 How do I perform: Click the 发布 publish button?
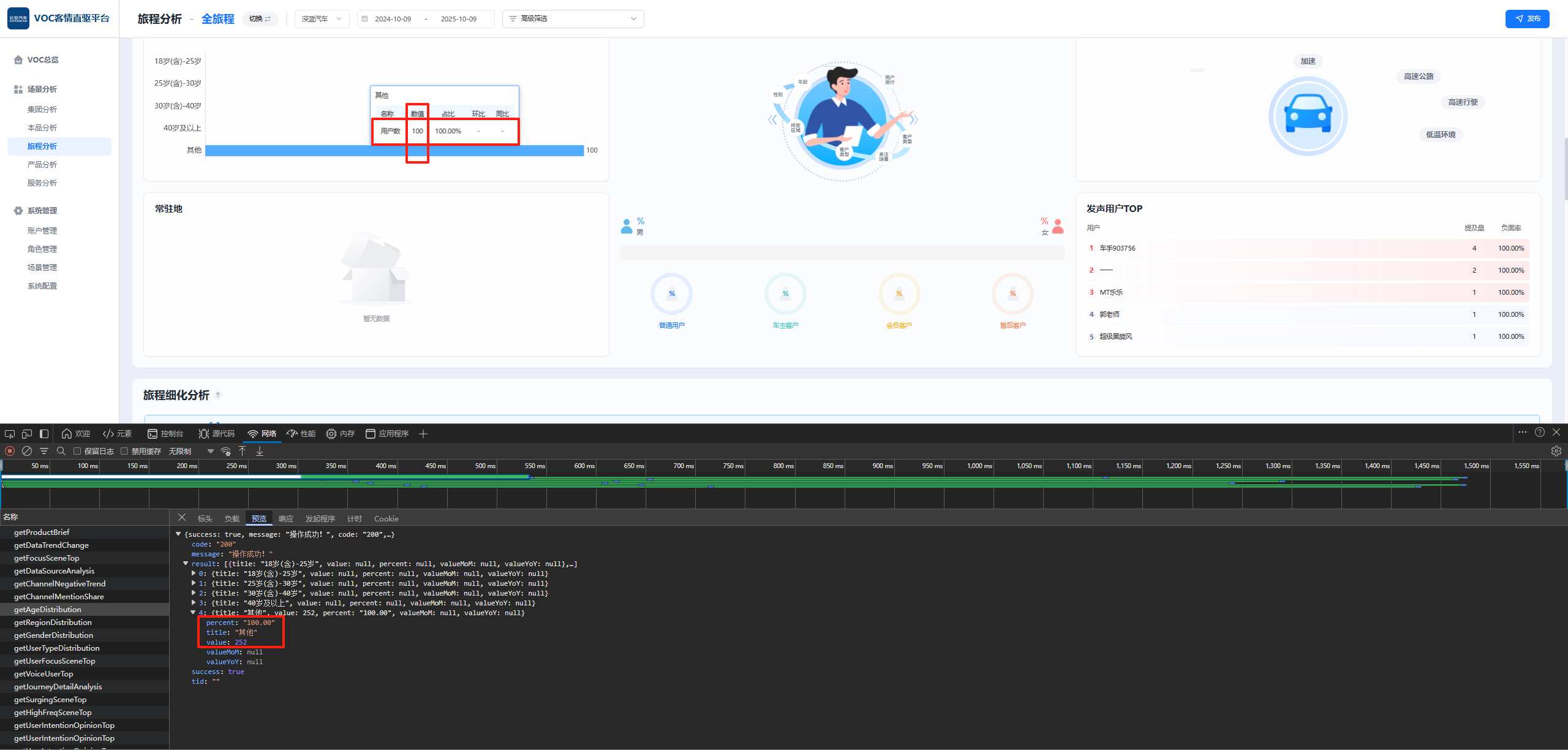pos(1527,19)
